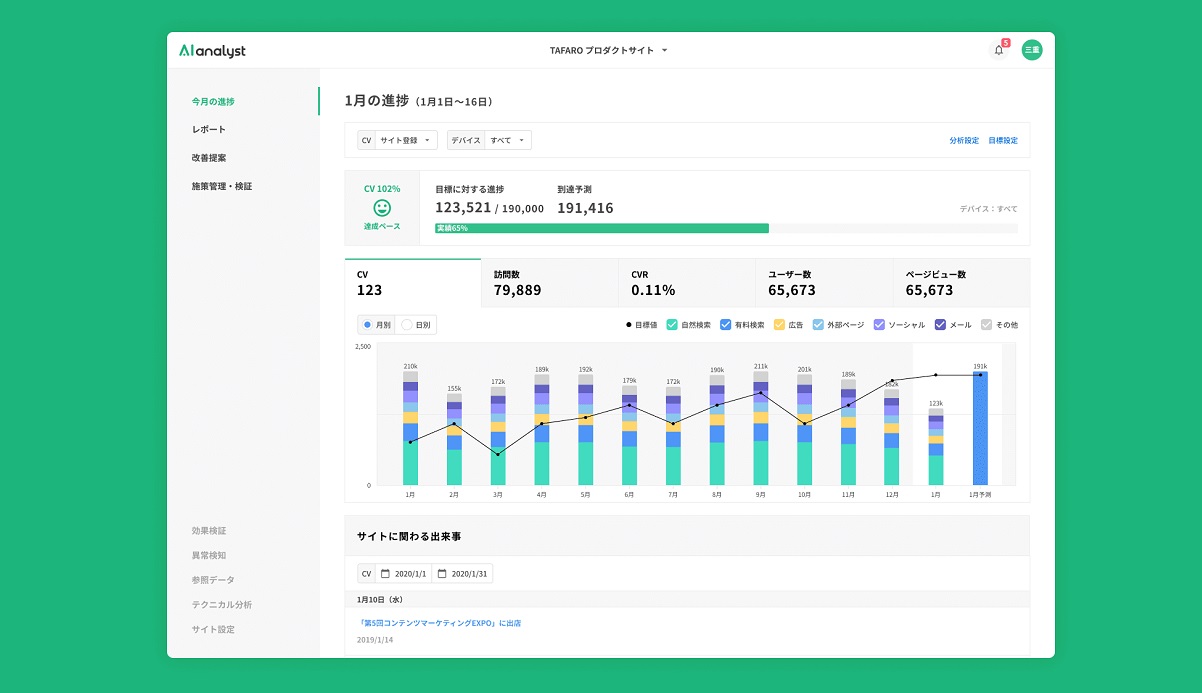Open テクニカル分析 in the sidebar
The width and height of the screenshot is (1202, 693).
222,605
